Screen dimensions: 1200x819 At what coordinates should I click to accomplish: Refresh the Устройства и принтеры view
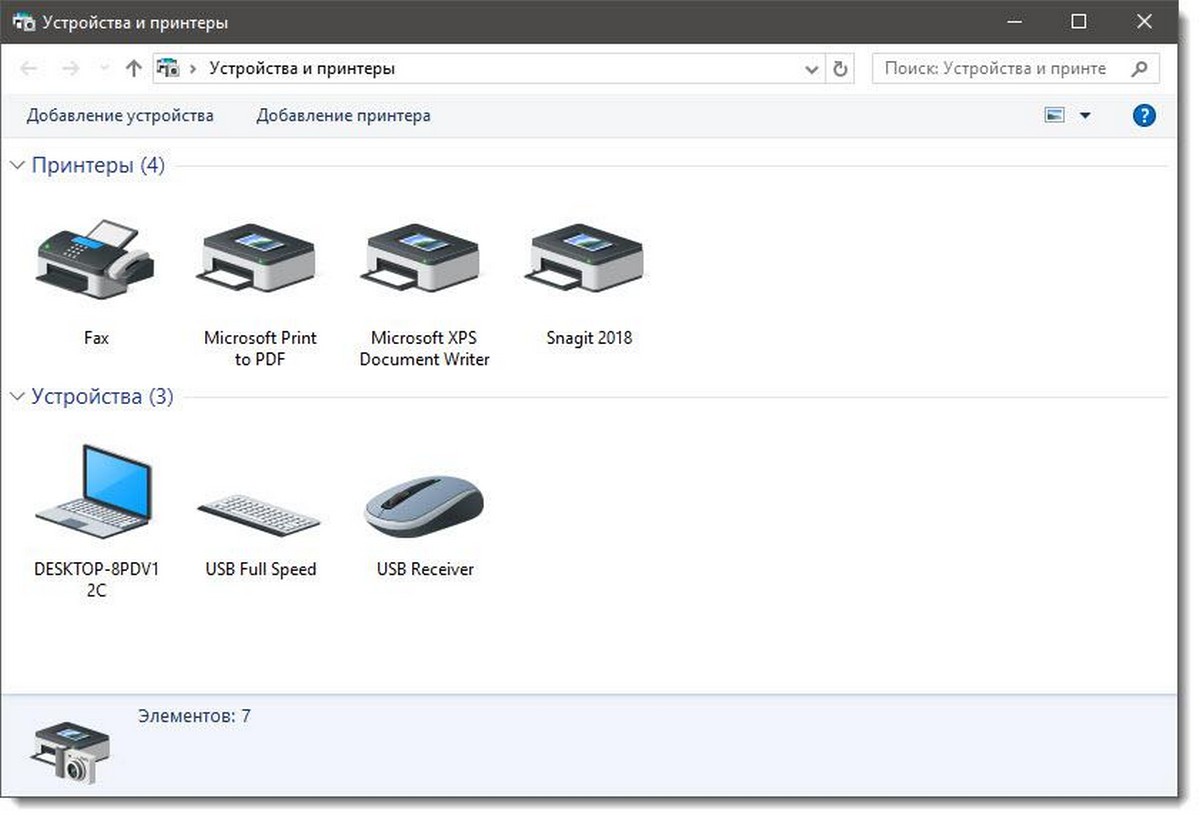(x=840, y=69)
